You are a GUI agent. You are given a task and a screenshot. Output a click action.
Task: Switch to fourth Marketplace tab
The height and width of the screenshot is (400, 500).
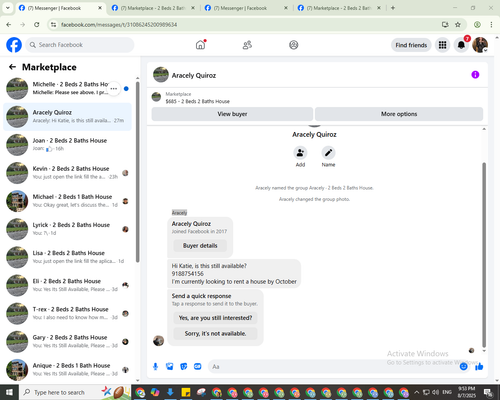click(339, 8)
